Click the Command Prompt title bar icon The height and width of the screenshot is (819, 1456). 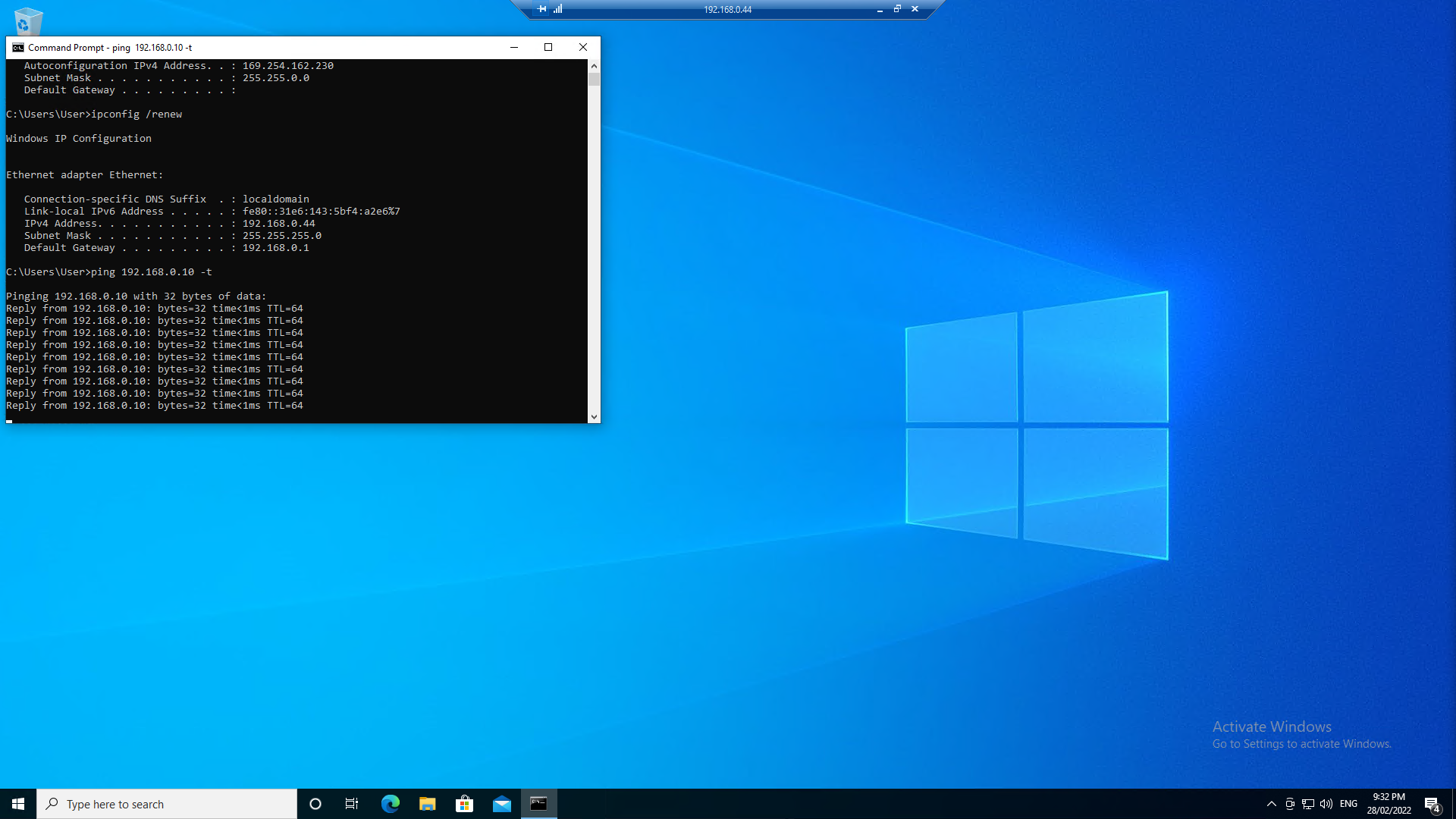point(17,47)
